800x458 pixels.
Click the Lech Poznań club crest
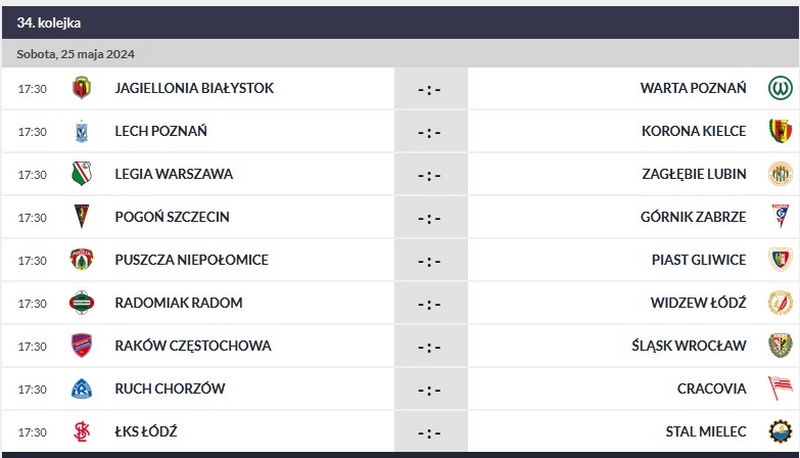[81, 131]
